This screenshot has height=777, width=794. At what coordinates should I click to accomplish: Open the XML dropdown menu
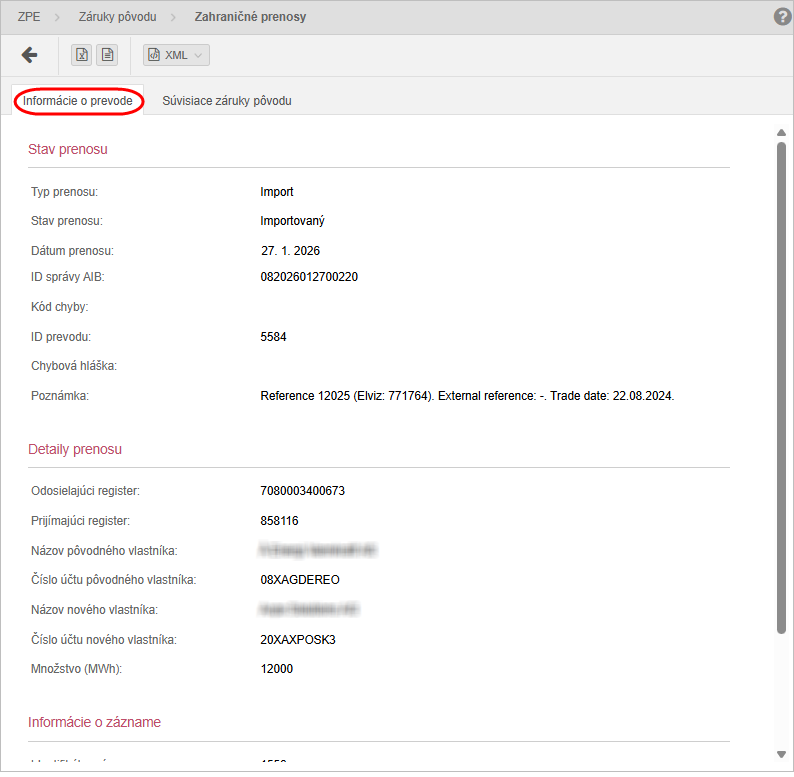(176, 55)
